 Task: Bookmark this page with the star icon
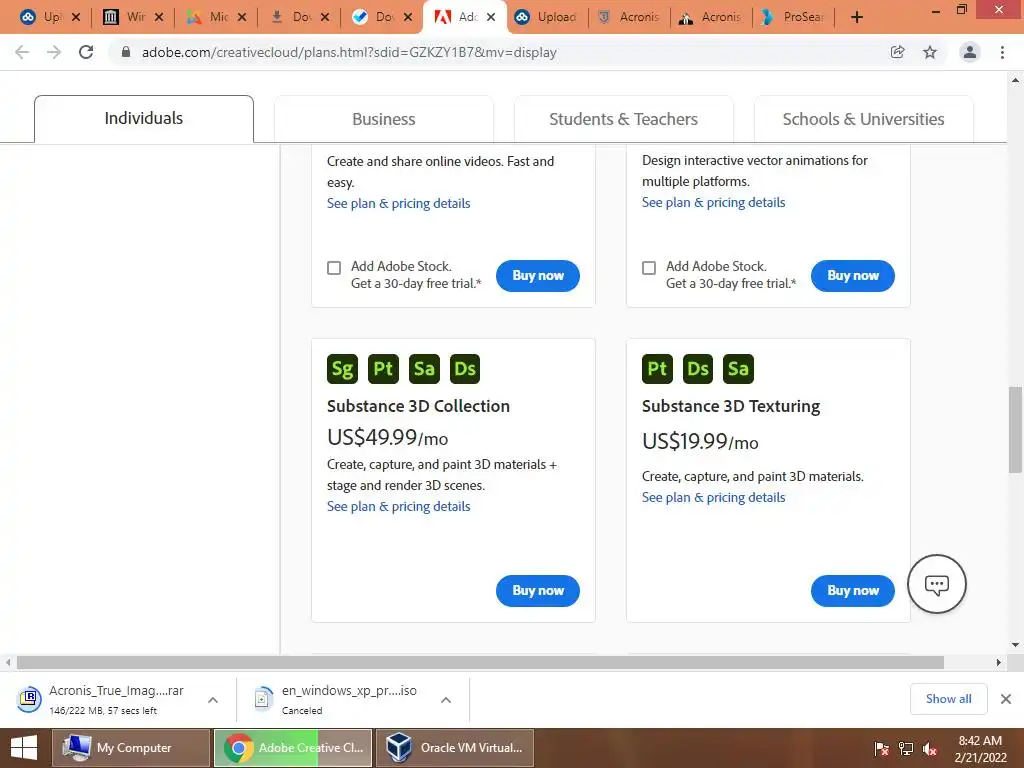pyautogui.click(x=930, y=52)
